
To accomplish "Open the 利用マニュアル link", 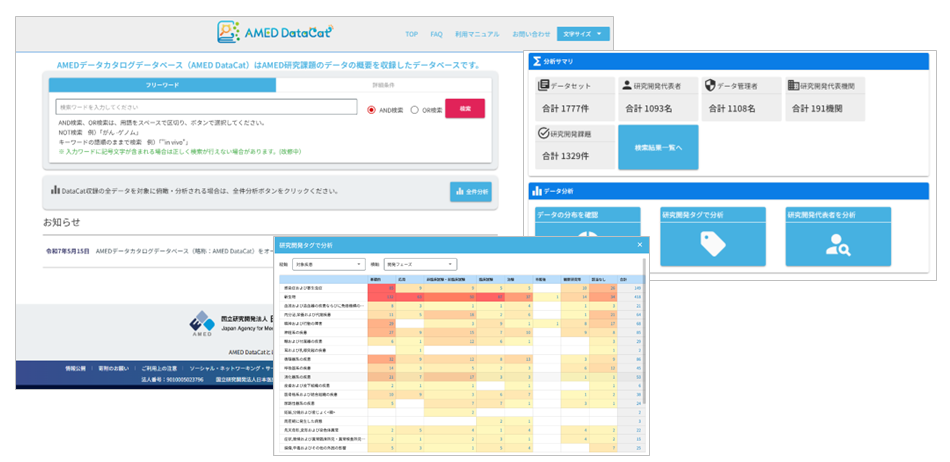I will click(x=477, y=34).
